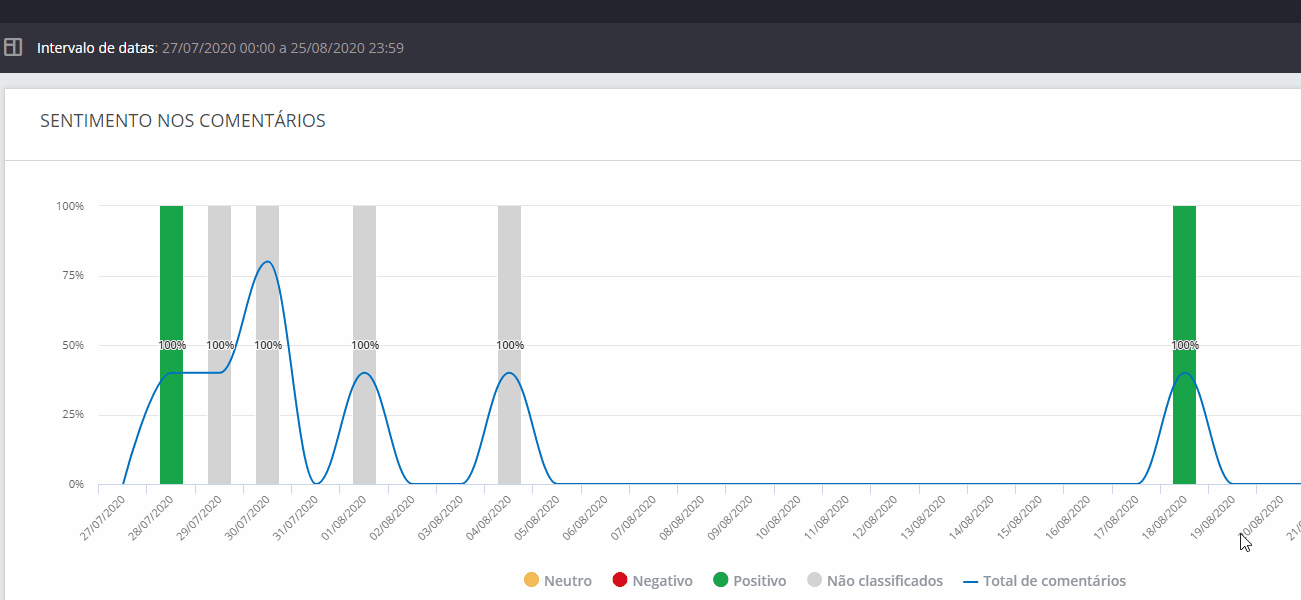
Task: Click the 75% y-axis label
Action: coord(70,275)
